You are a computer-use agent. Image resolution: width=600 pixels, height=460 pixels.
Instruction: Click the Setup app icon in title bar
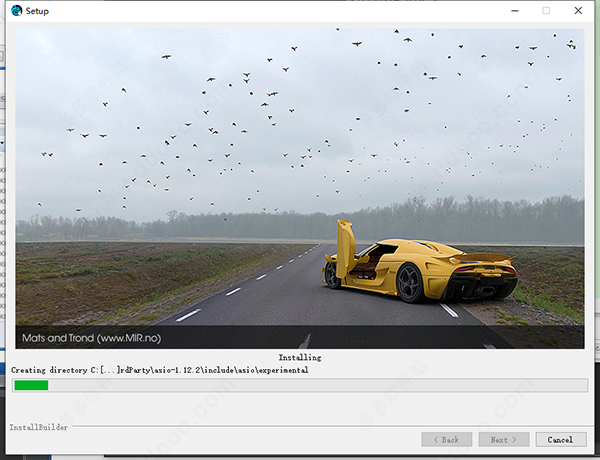[16, 11]
